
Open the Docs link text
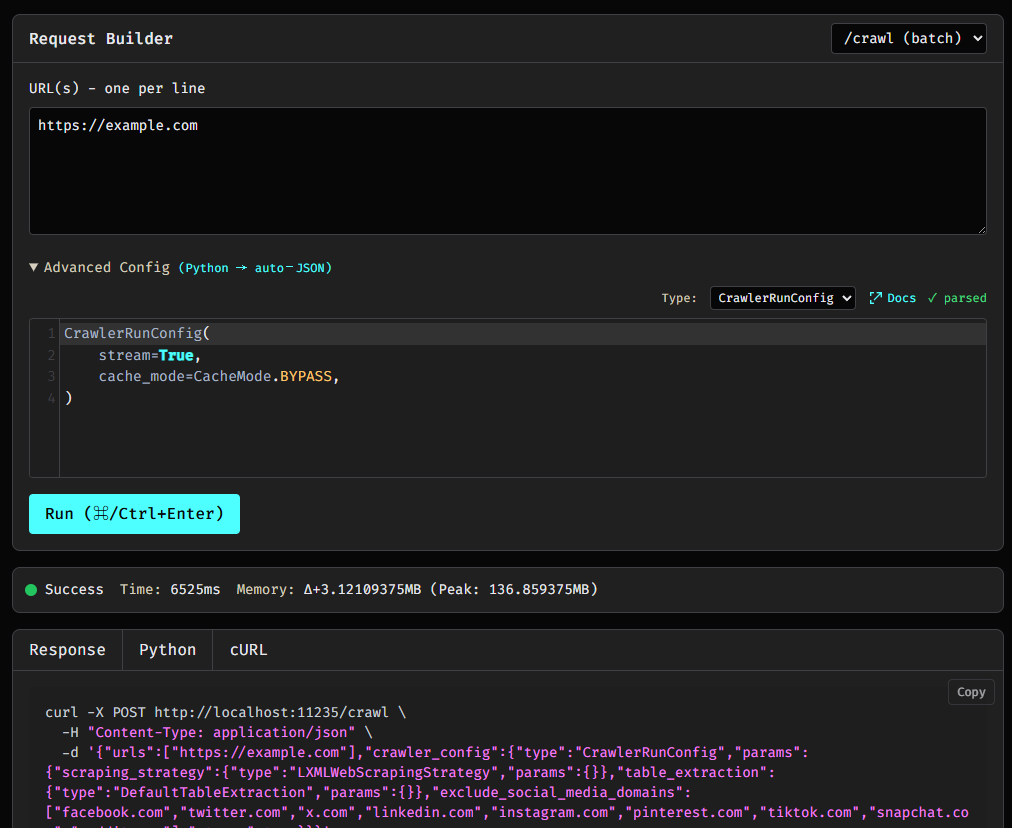click(x=901, y=298)
